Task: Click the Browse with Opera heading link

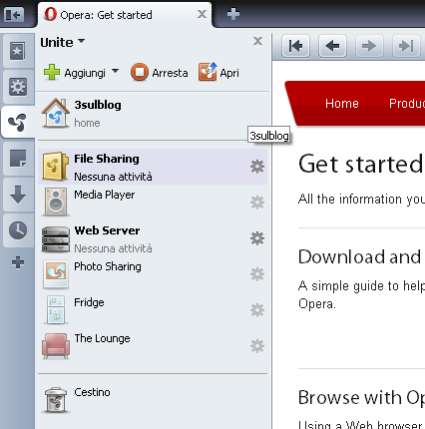Action: coord(361,397)
